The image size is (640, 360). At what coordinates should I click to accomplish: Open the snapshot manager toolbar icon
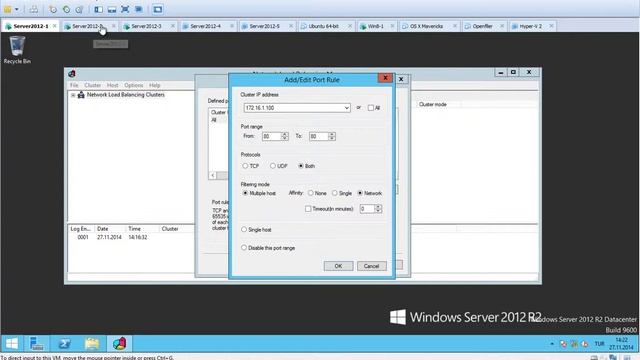pos(79,9)
